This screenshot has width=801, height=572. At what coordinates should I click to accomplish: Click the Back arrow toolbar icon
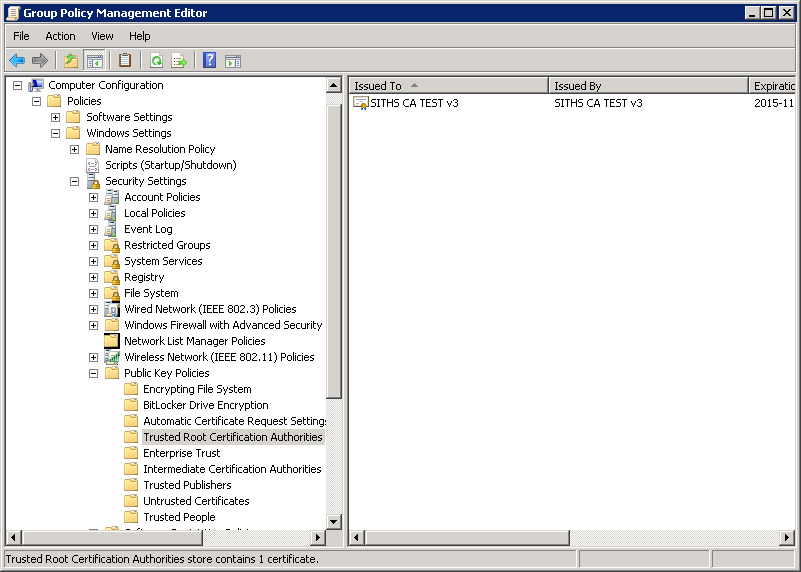(17, 61)
